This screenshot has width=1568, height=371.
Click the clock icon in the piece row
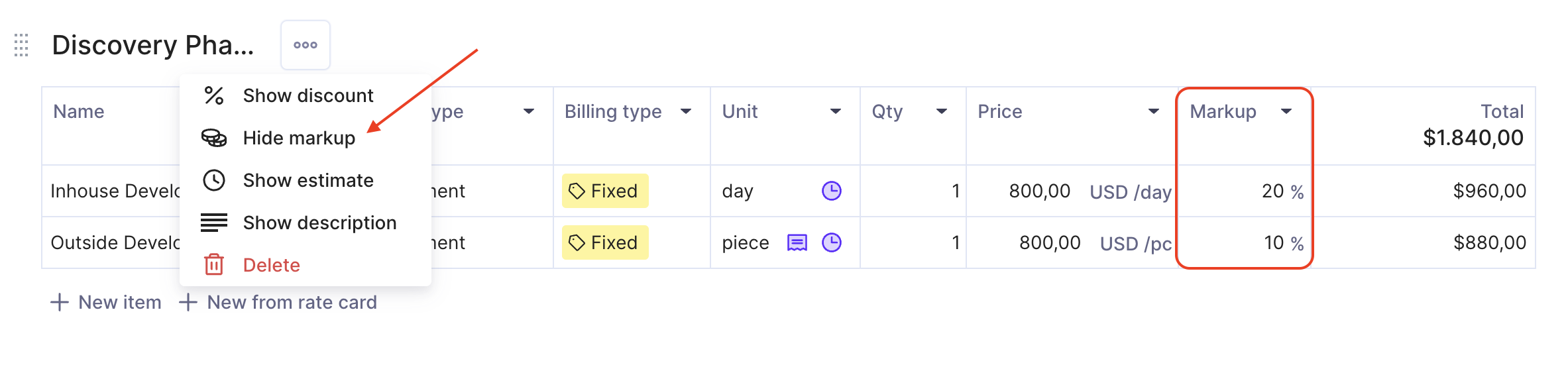pos(832,242)
